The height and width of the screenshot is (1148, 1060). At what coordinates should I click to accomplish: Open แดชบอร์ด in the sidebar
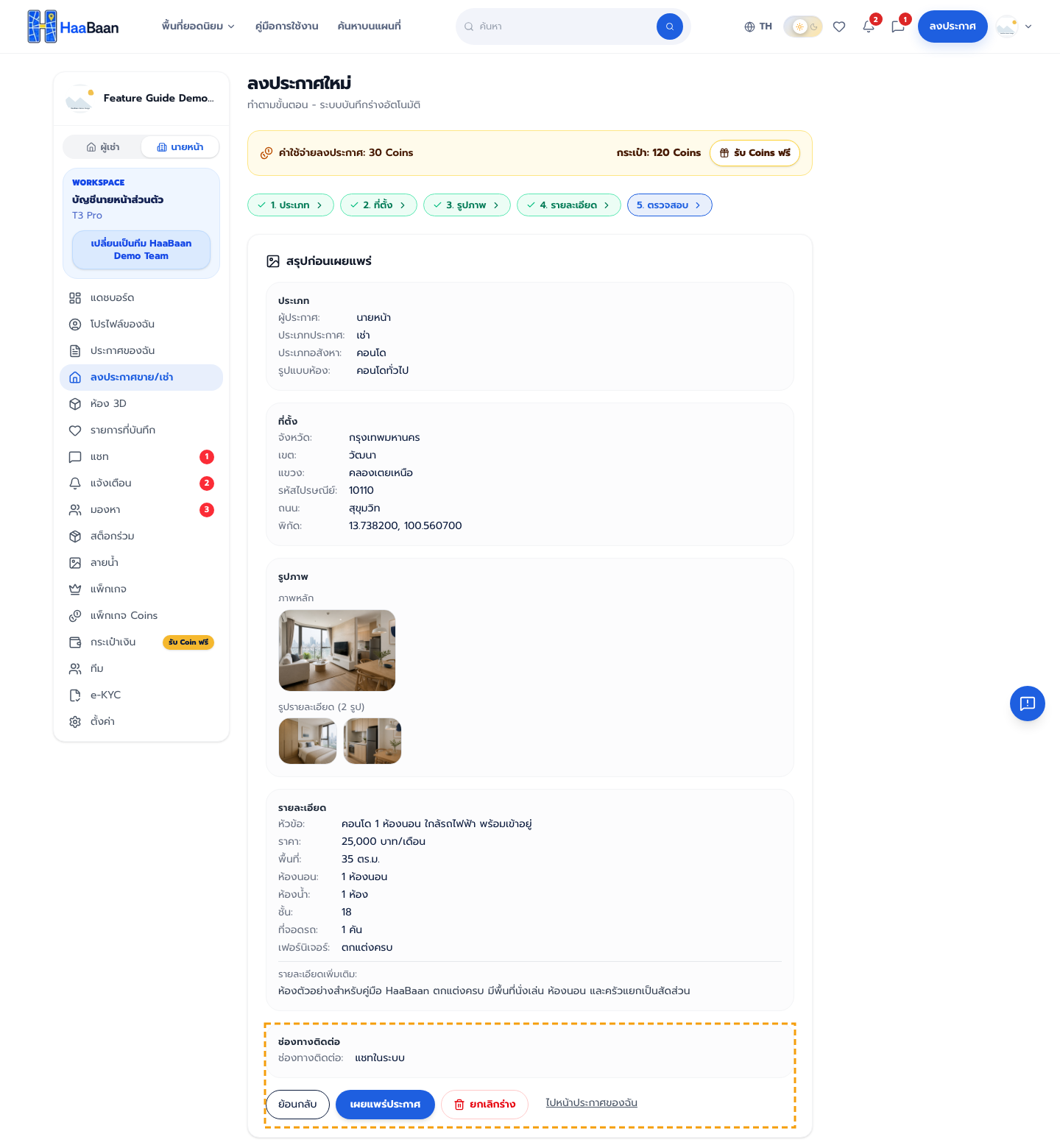141,298
